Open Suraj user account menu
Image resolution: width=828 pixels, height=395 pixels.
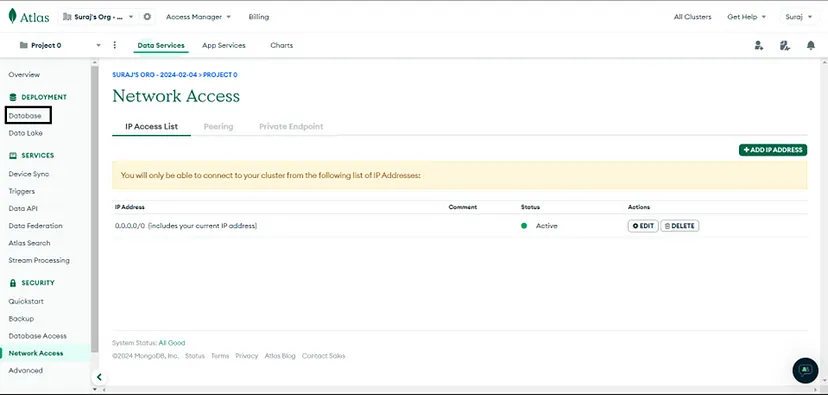(798, 17)
